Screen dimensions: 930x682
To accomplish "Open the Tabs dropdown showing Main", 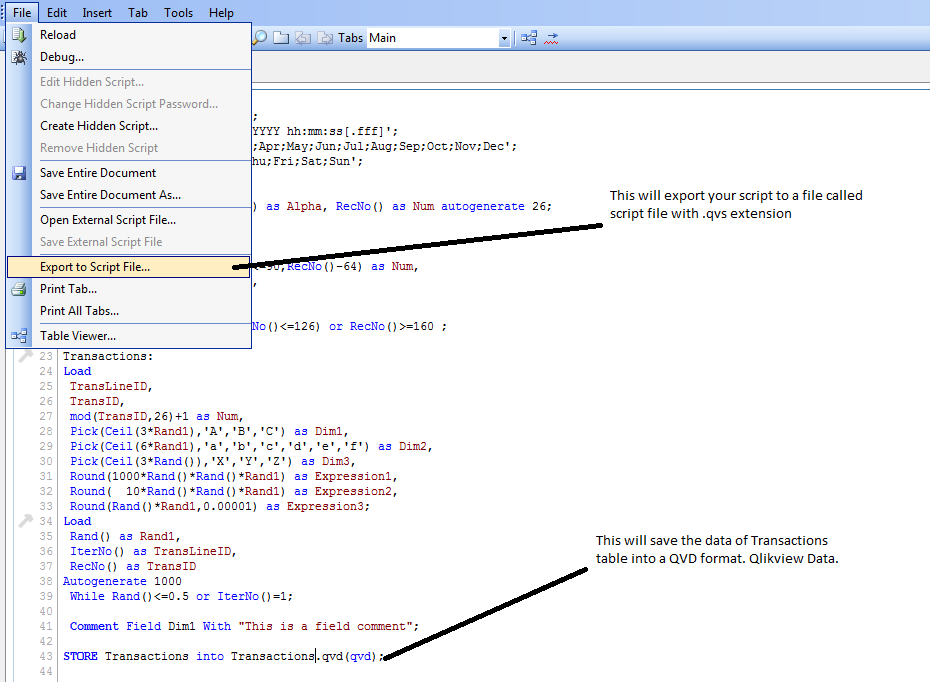I will point(504,38).
